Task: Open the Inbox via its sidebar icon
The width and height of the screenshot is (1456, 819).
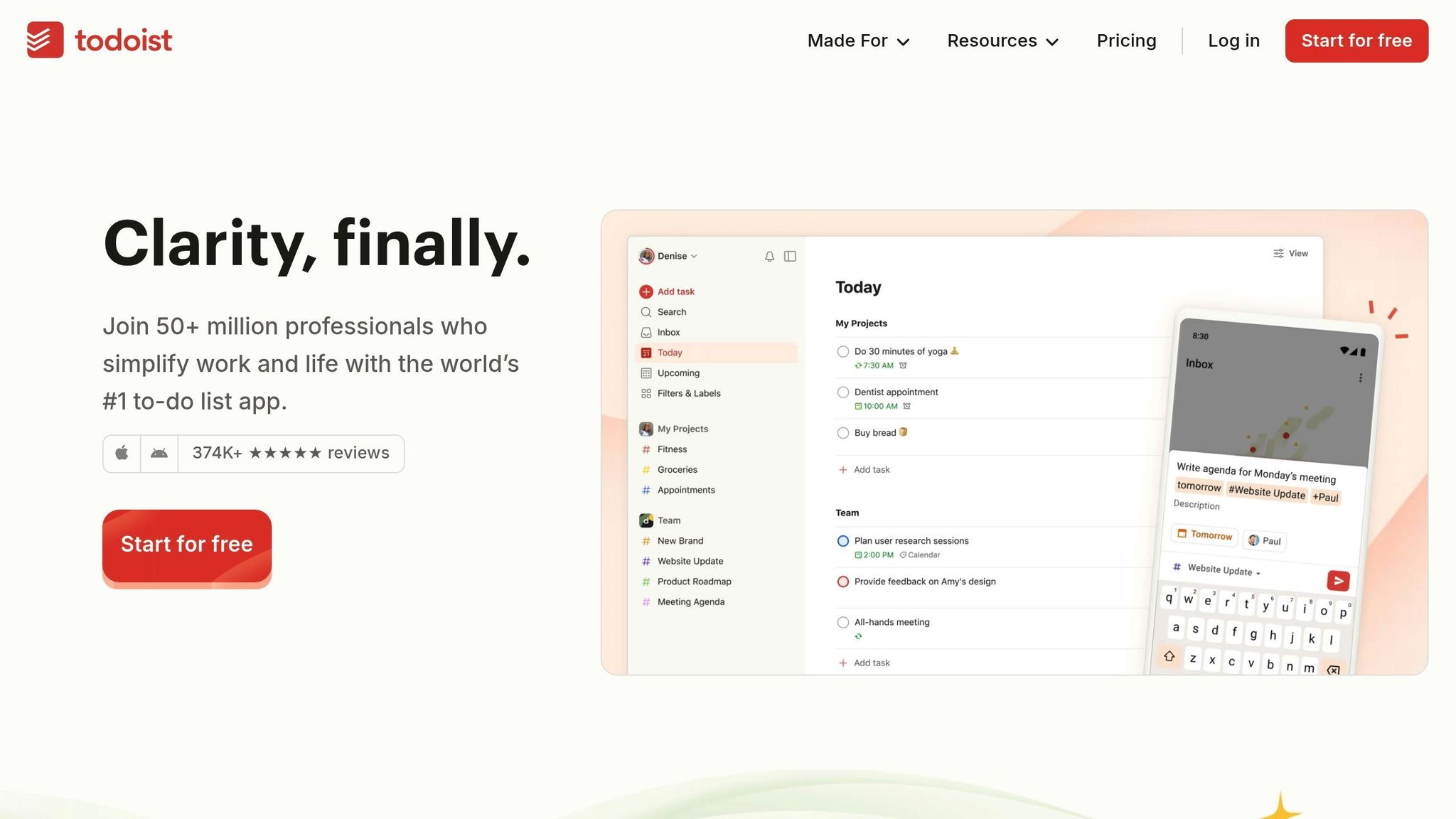Action: pos(646,332)
